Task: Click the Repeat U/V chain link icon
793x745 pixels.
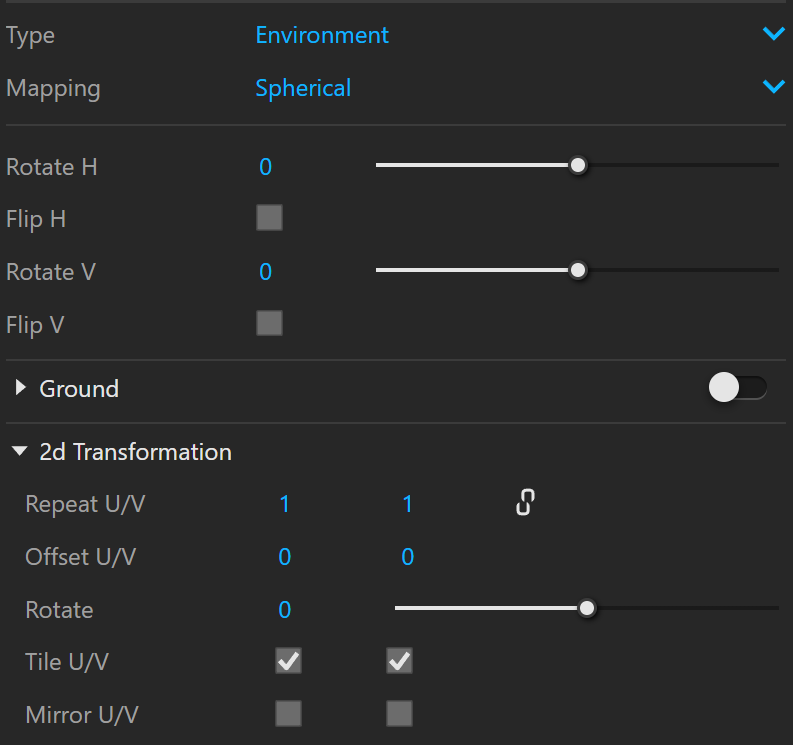Action: coord(525,502)
